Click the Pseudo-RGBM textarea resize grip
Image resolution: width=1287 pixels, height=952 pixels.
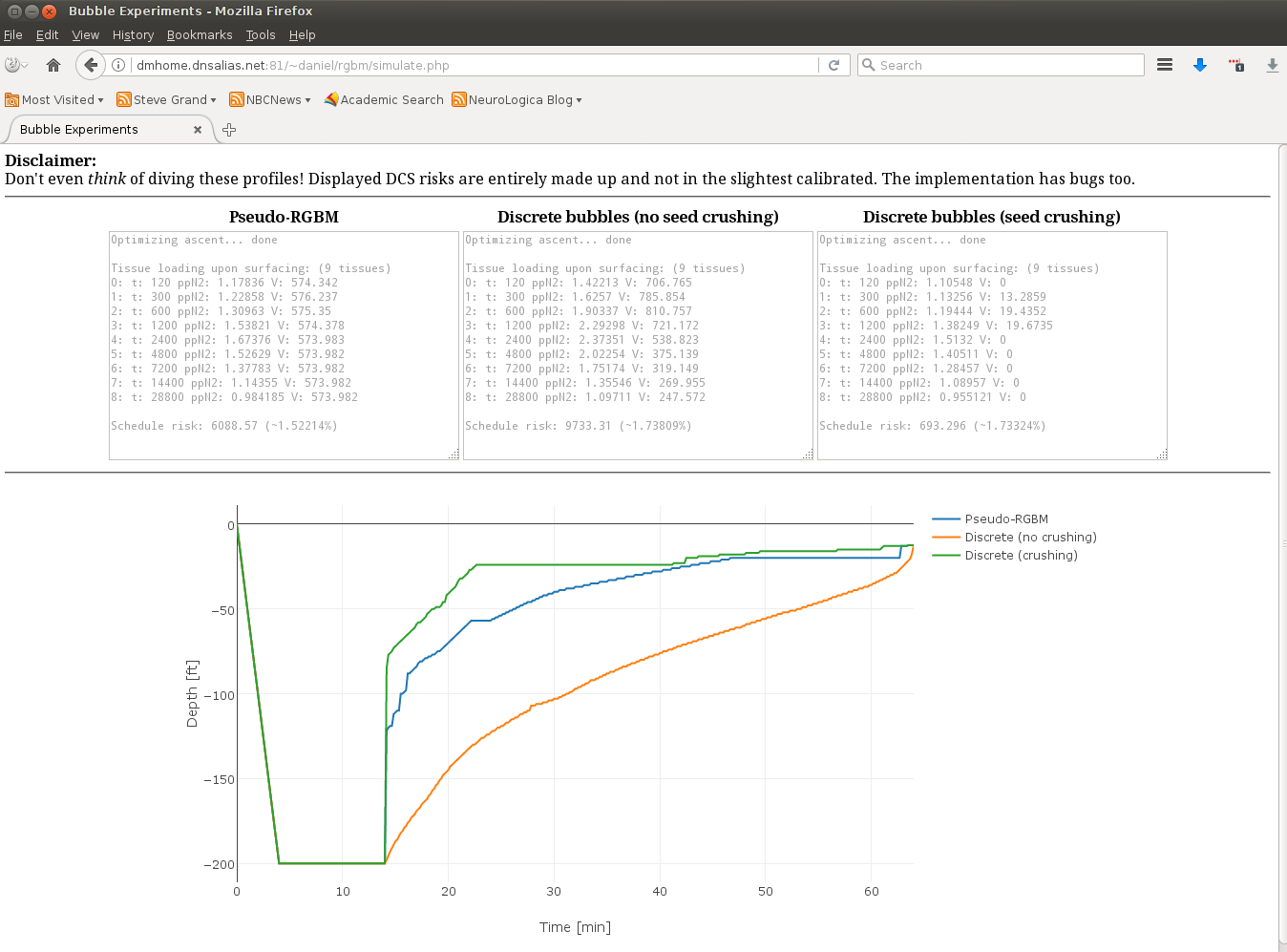(x=454, y=455)
